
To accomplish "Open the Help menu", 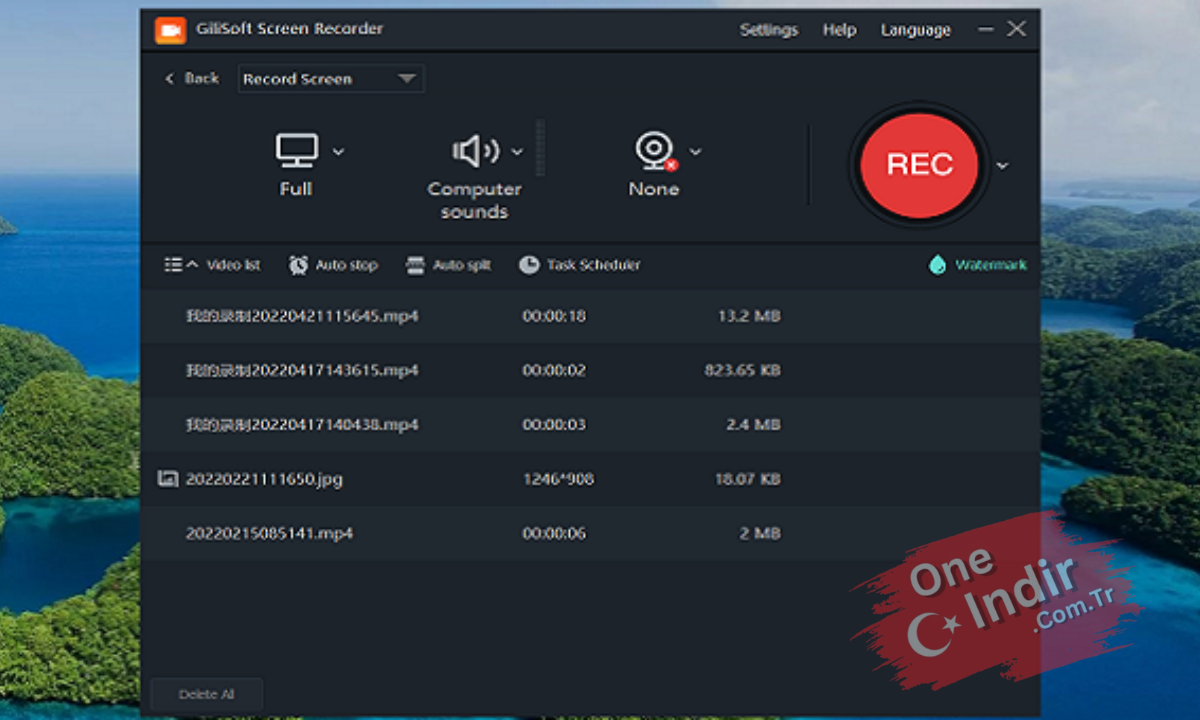I will [x=839, y=30].
